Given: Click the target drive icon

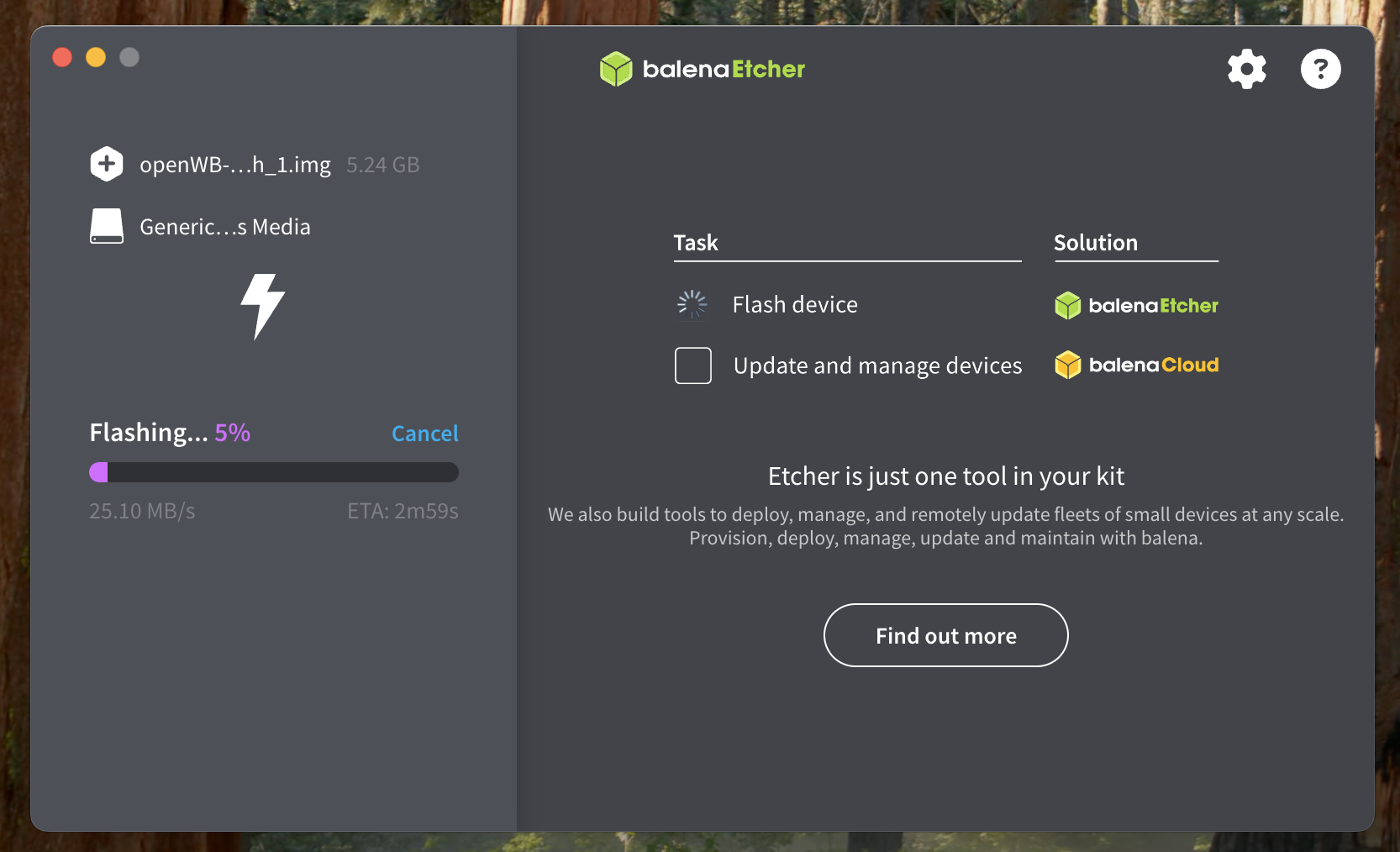Looking at the screenshot, I should (x=107, y=227).
